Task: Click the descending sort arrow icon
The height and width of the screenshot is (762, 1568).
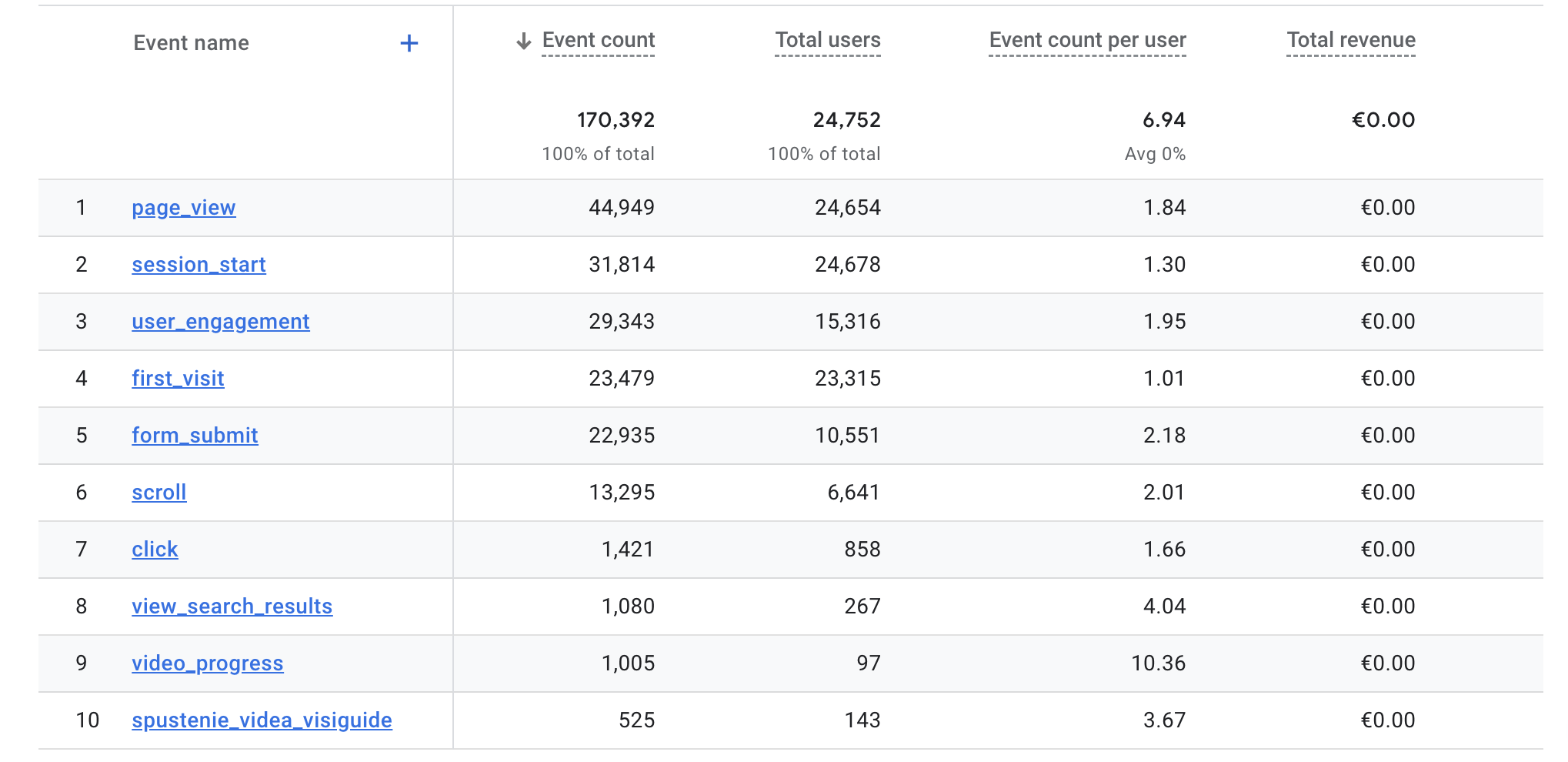Action: (524, 41)
